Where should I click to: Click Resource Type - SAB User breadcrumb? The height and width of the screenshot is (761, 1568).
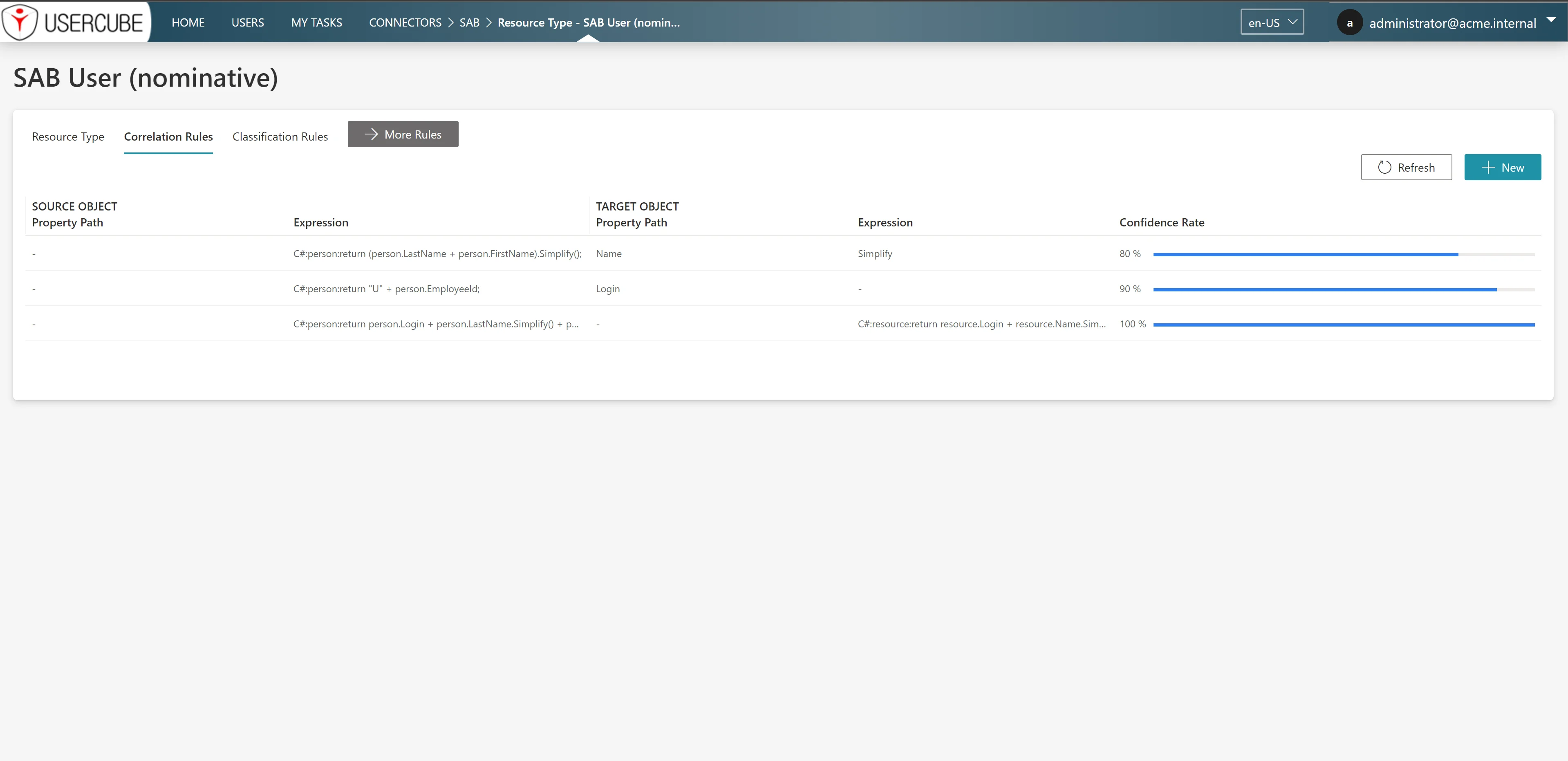[x=589, y=22]
